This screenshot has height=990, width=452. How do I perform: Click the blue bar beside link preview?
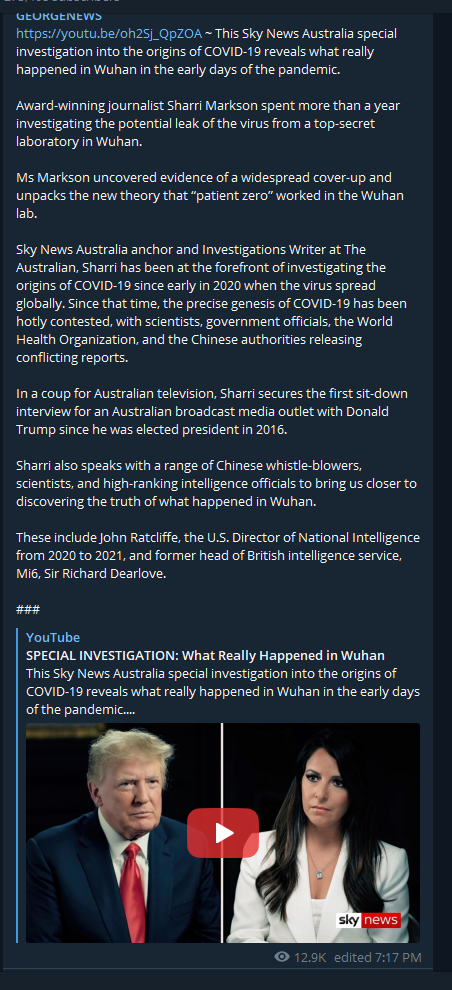pyautogui.click(x=17, y=786)
